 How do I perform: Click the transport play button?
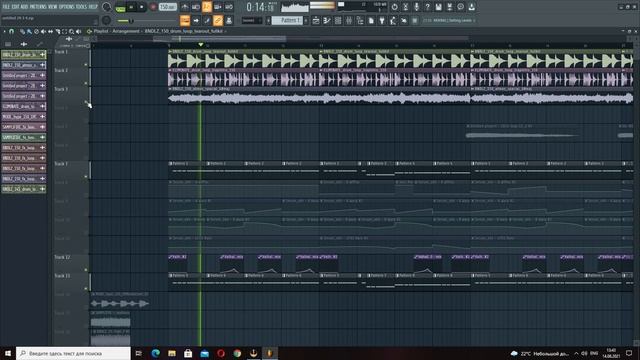(131, 7)
